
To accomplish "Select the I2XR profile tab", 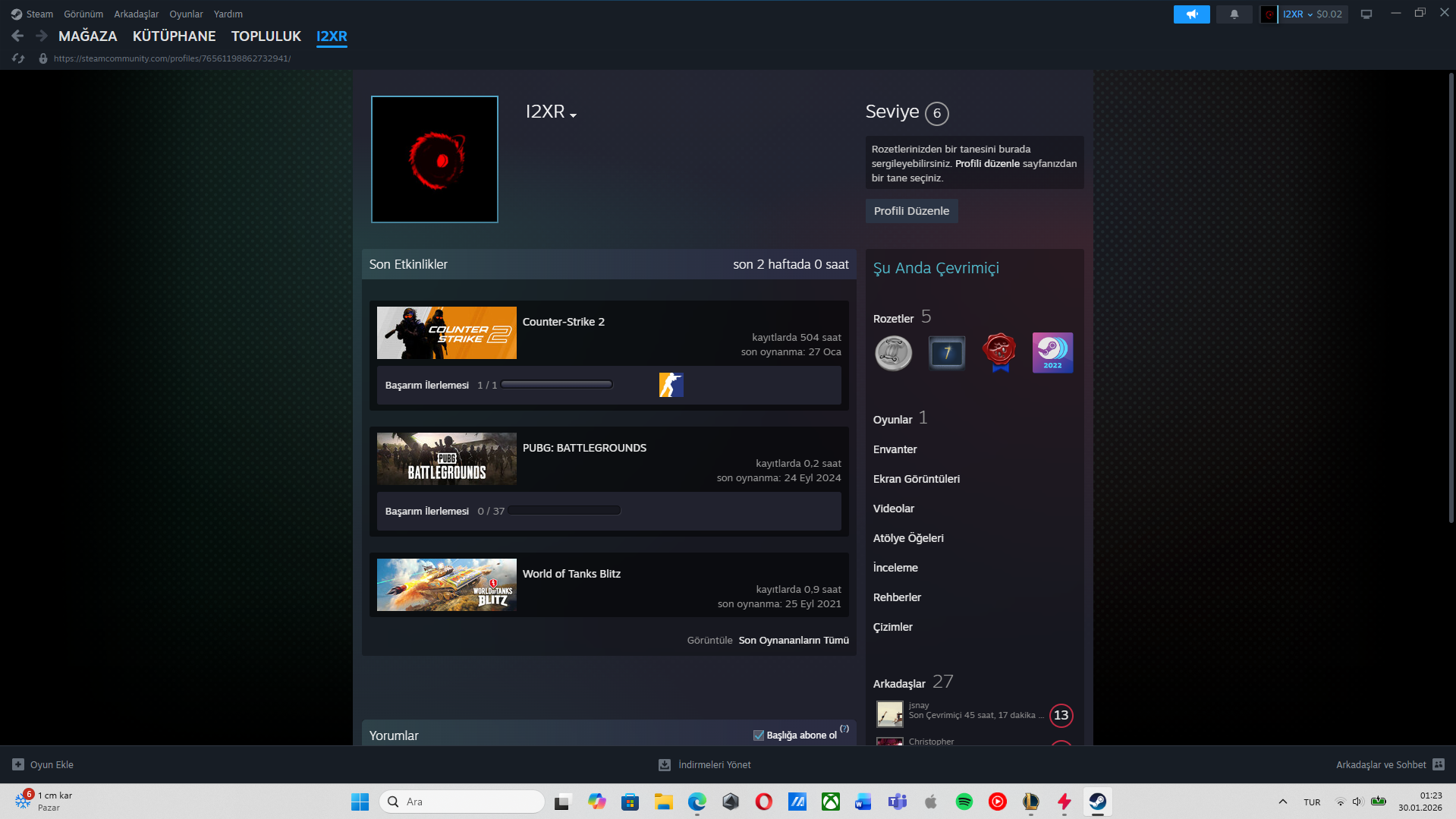I will [x=332, y=36].
